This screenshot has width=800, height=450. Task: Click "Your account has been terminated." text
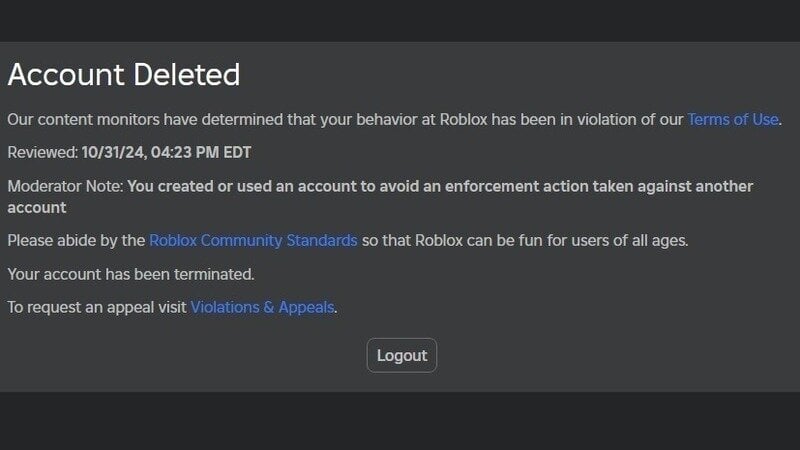click(131, 273)
